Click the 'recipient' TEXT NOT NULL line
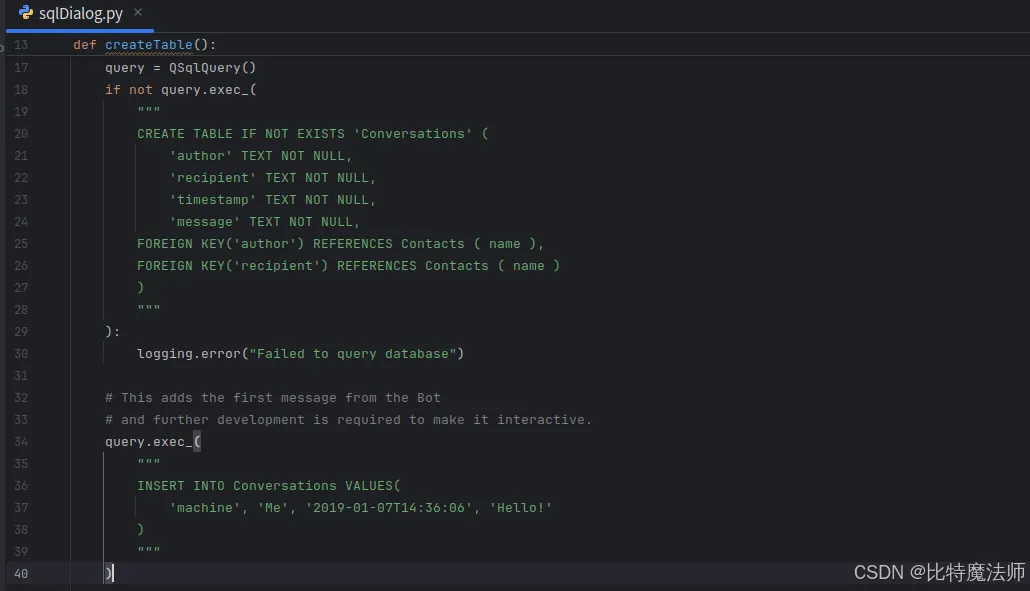Viewport: 1030px width, 591px height. point(273,178)
